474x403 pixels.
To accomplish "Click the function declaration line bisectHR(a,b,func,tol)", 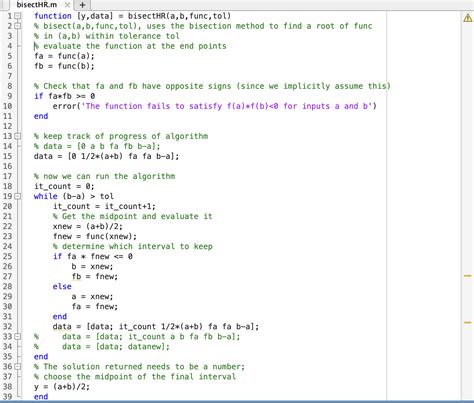I will (x=132, y=16).
